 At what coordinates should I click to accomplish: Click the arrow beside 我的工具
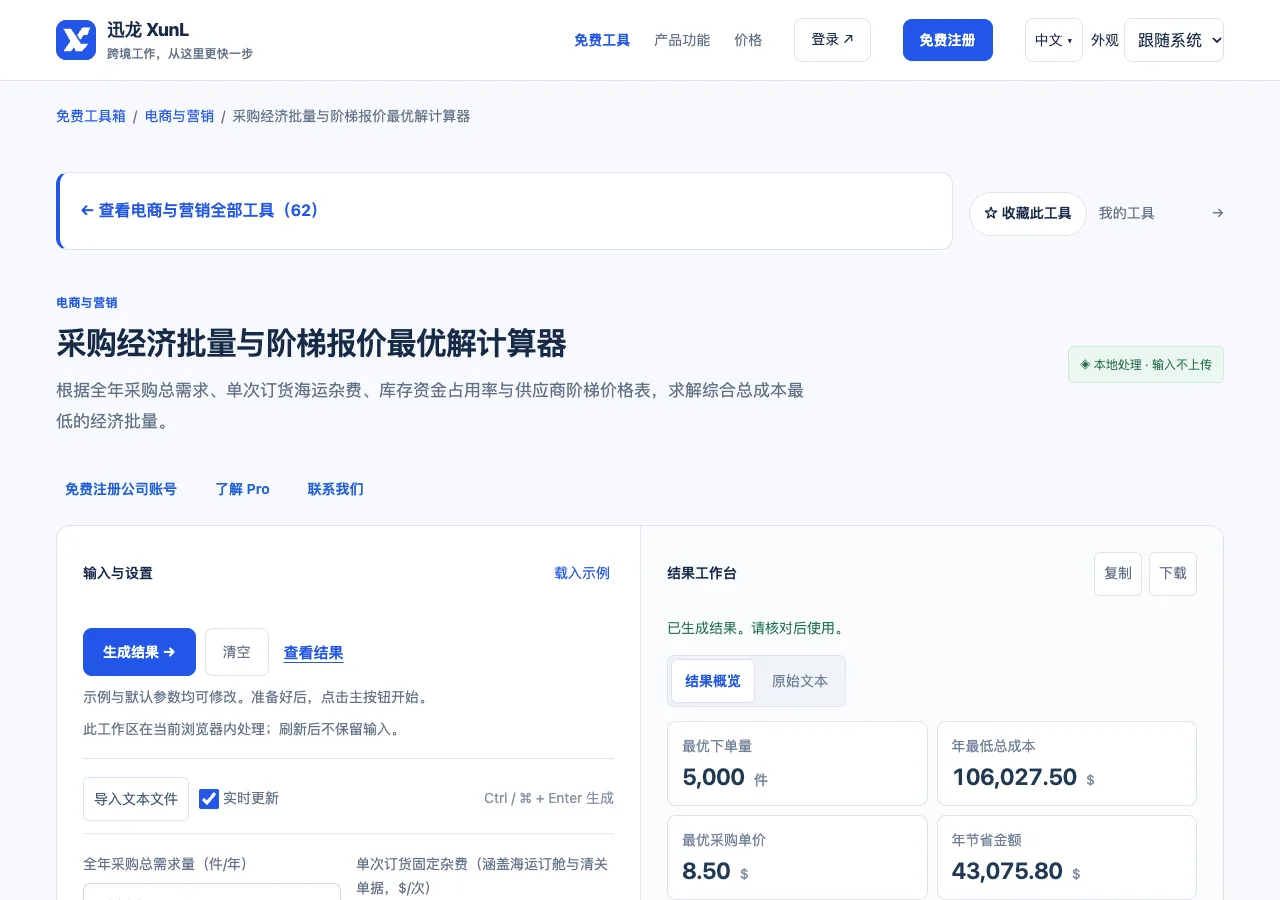tap(1217, 213)
